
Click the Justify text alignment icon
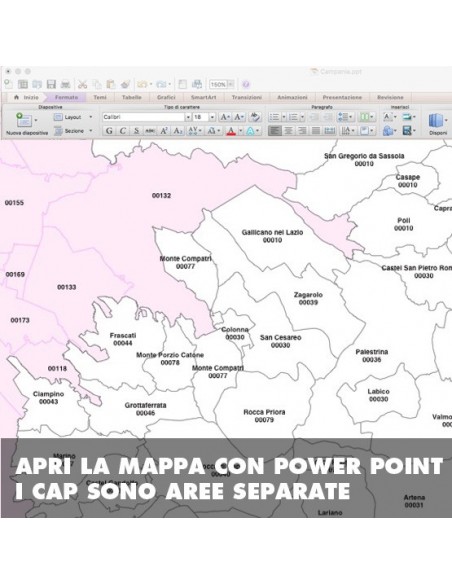tap(316, 131)
